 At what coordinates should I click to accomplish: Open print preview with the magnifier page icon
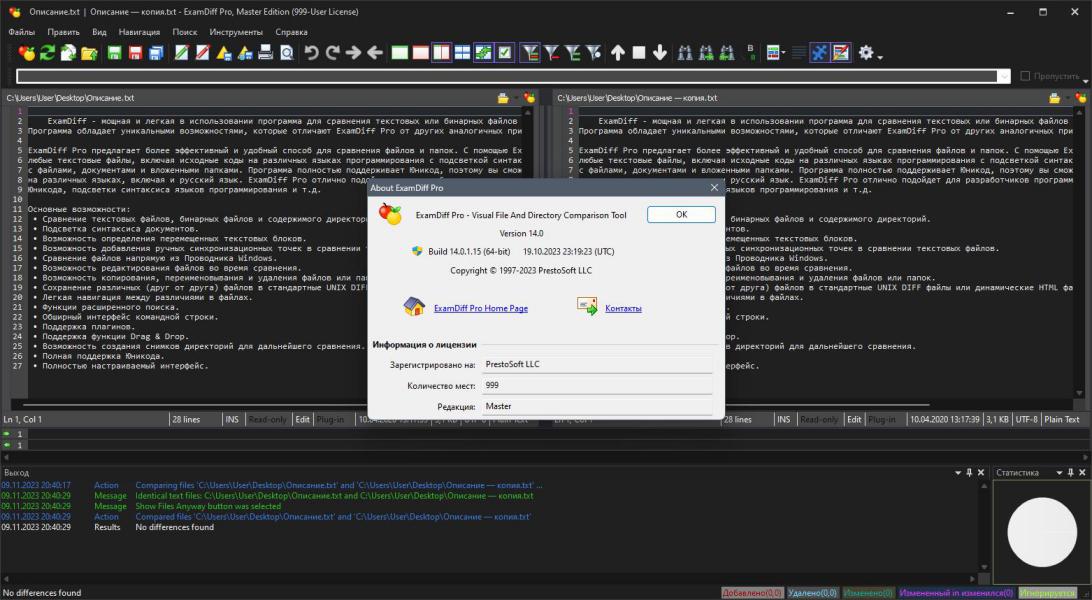click(x=286, y=53)
